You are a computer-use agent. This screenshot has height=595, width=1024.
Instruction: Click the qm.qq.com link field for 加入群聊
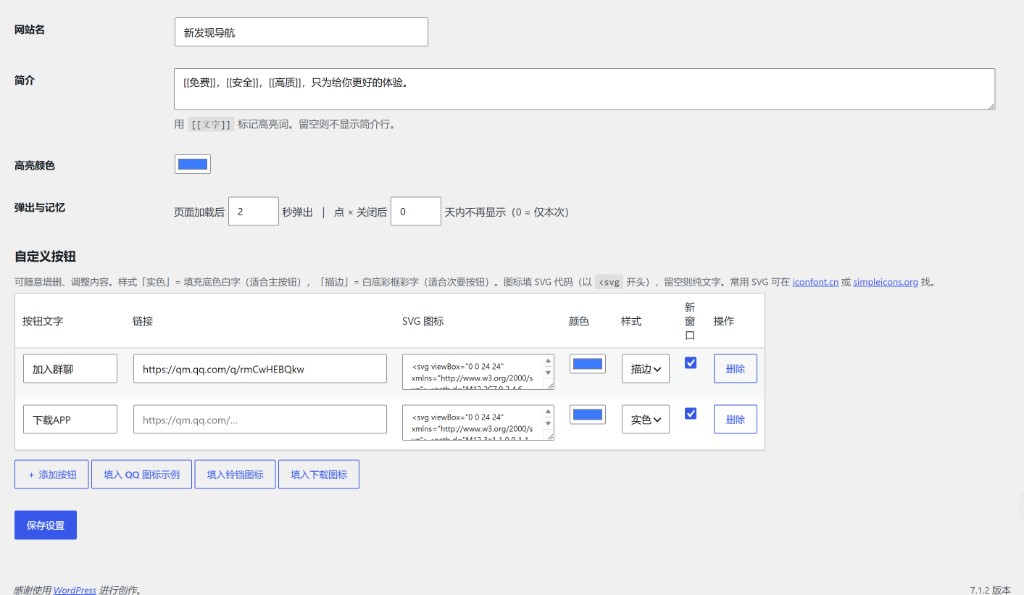(x=260, y=369)
